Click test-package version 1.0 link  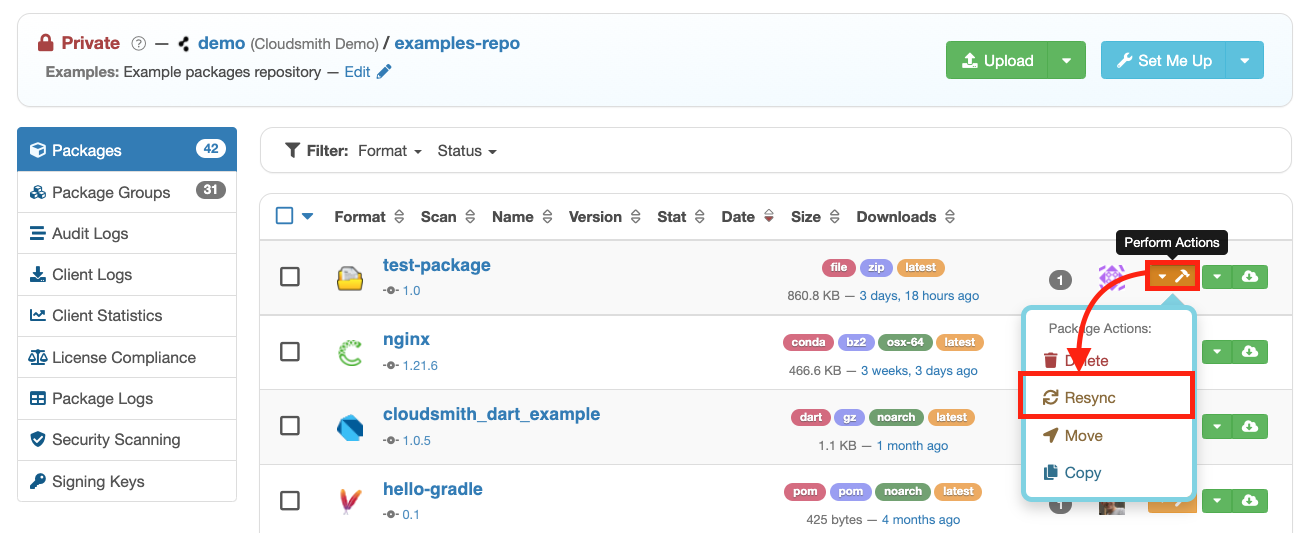pyautogui.click(x=411, y=290)
